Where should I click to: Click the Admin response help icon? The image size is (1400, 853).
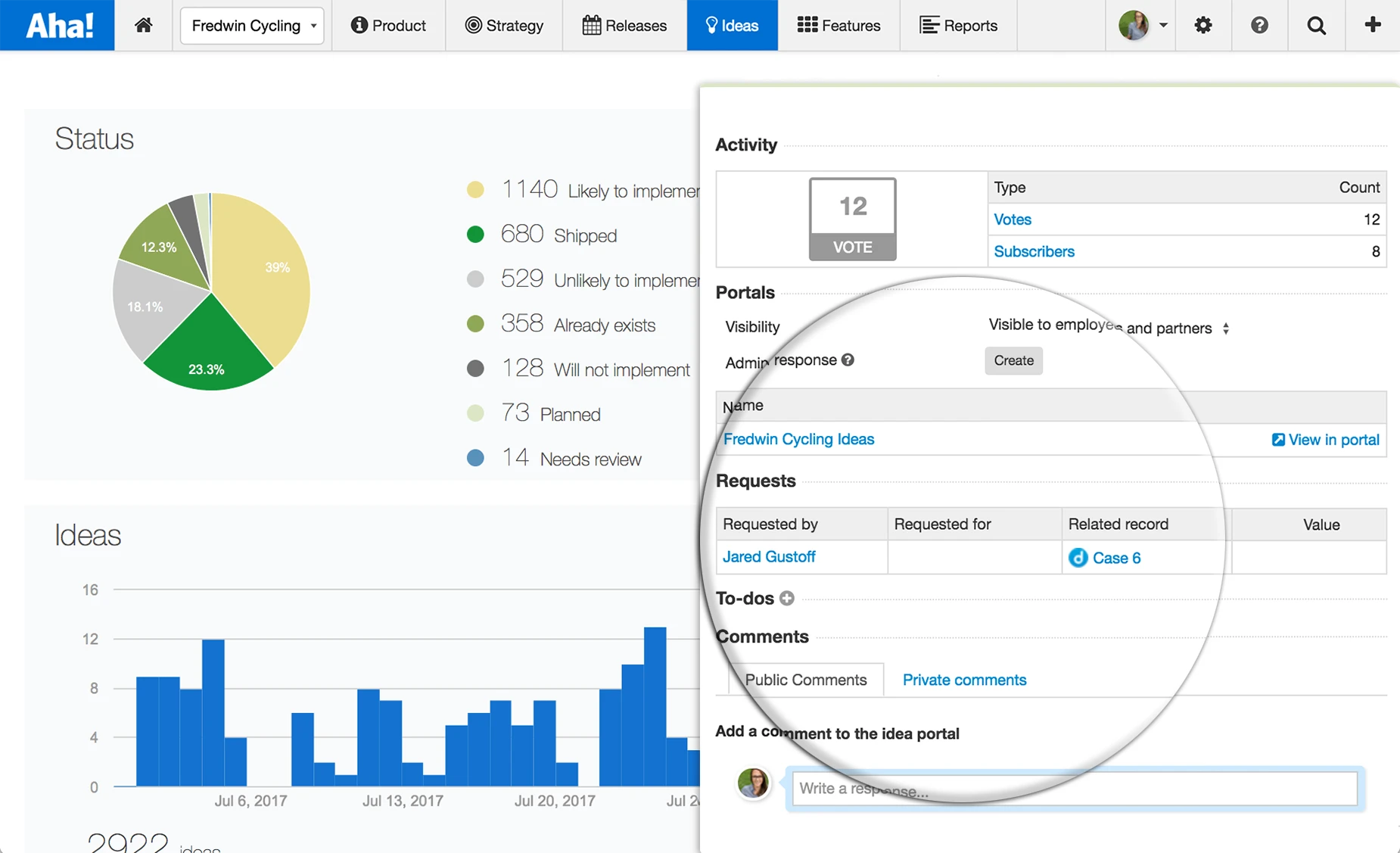click(x=848, y=360)
